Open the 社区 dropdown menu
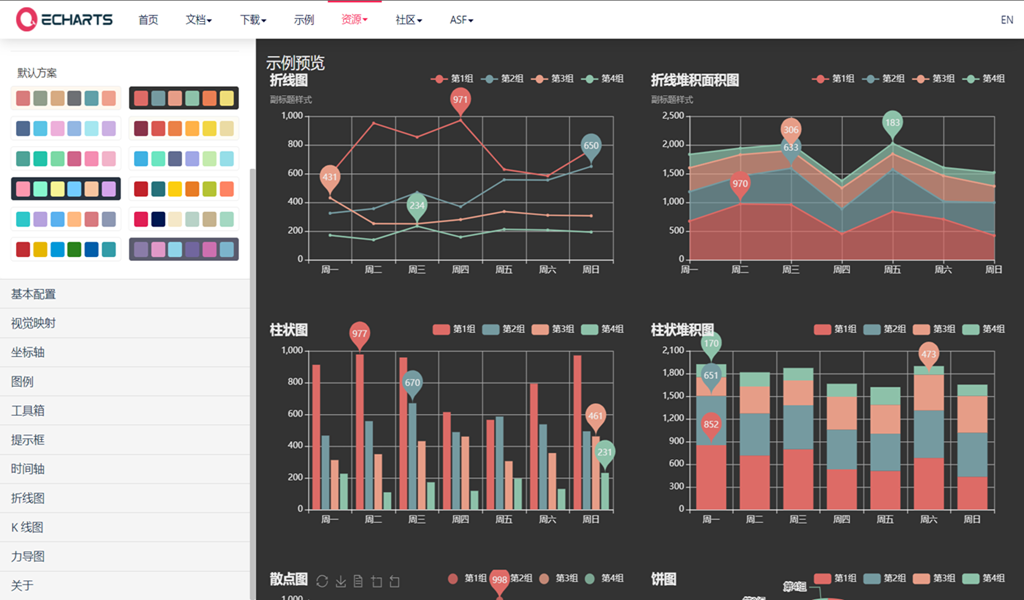Screen dimensions: 1024x600 [408, 20]
